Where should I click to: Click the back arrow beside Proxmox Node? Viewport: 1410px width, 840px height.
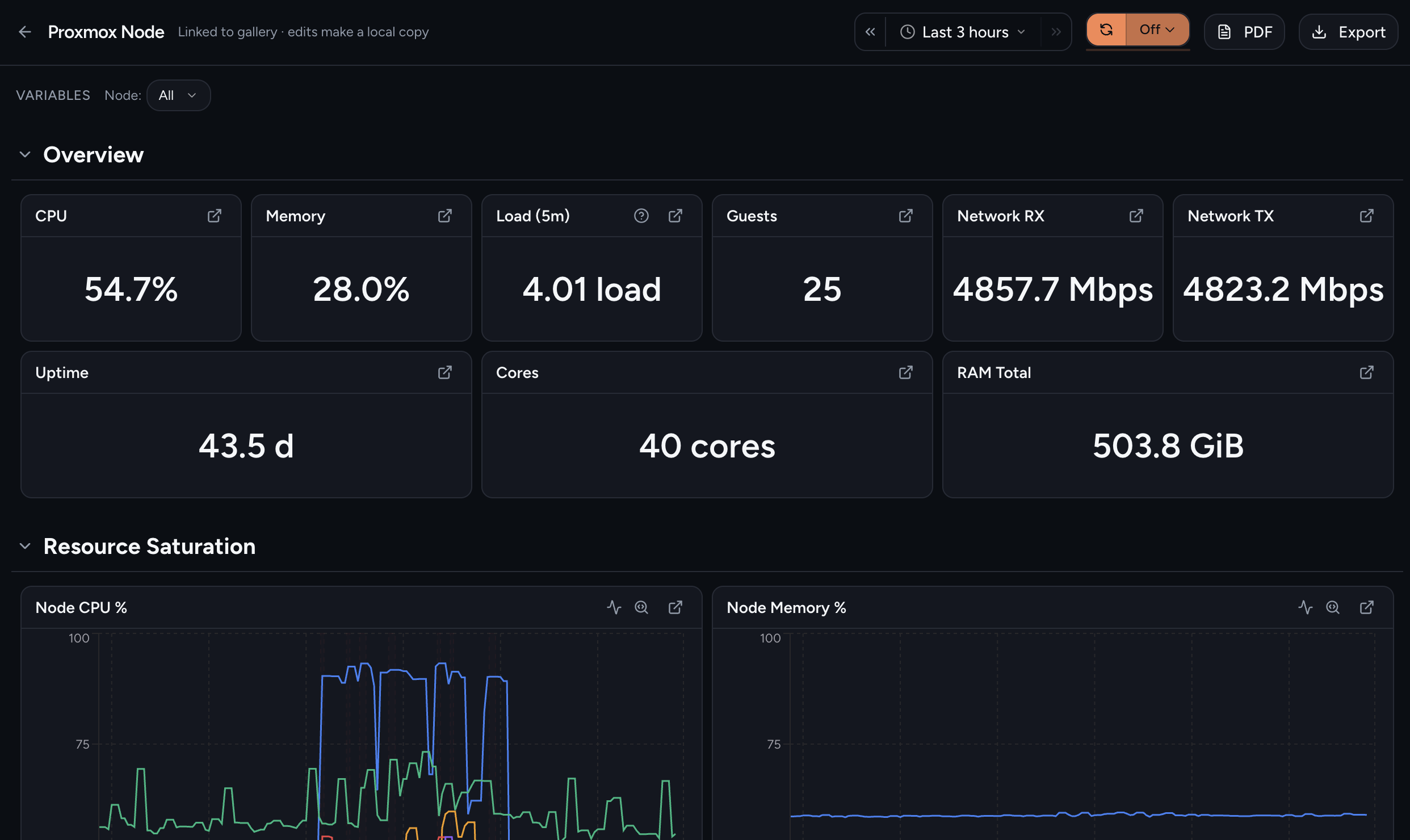pos(24,32)
